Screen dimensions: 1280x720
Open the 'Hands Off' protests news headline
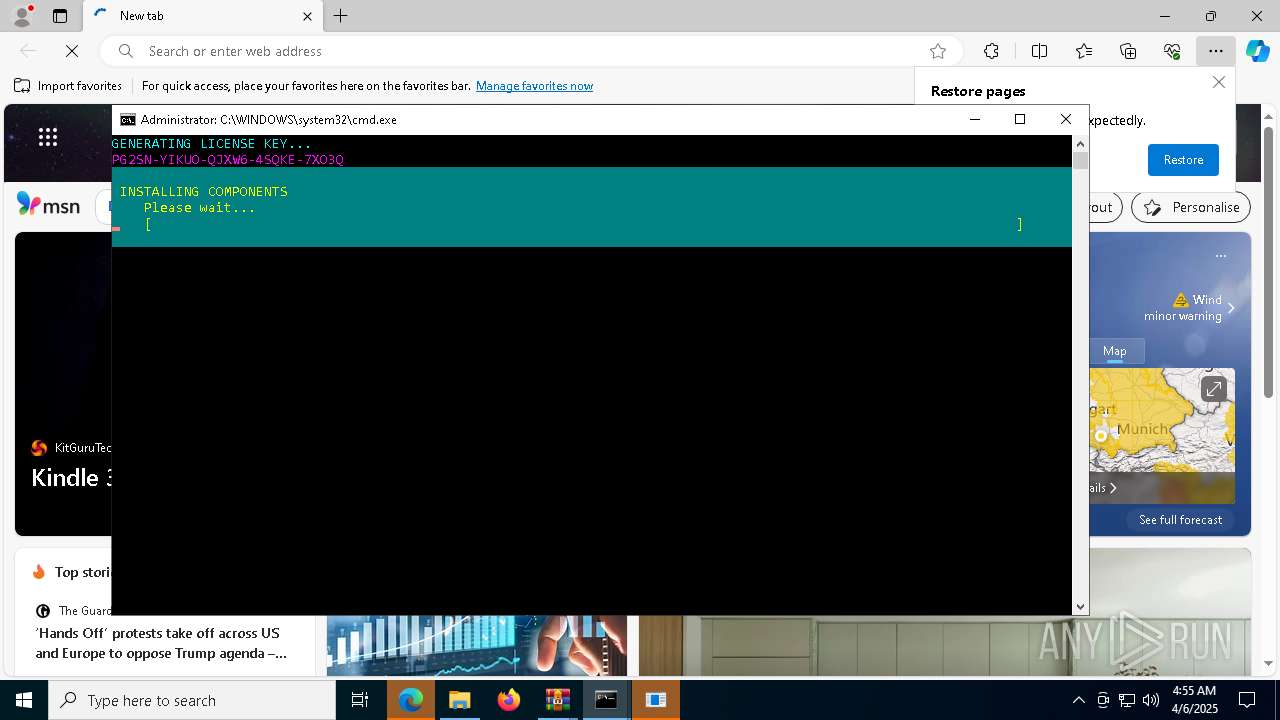point(160,643)
